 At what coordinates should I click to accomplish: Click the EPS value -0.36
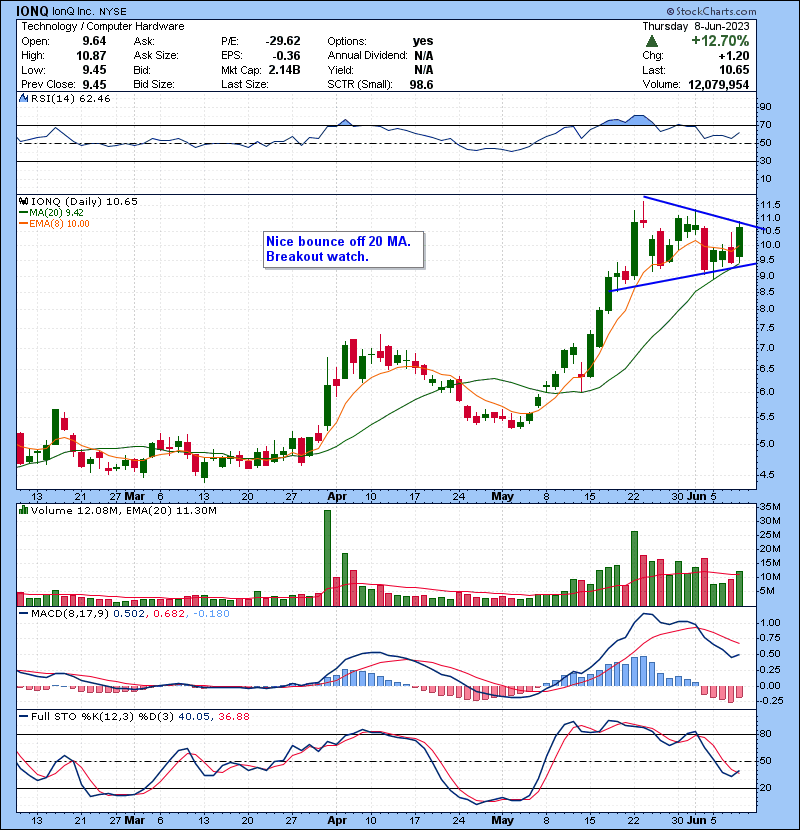[286, 56]
